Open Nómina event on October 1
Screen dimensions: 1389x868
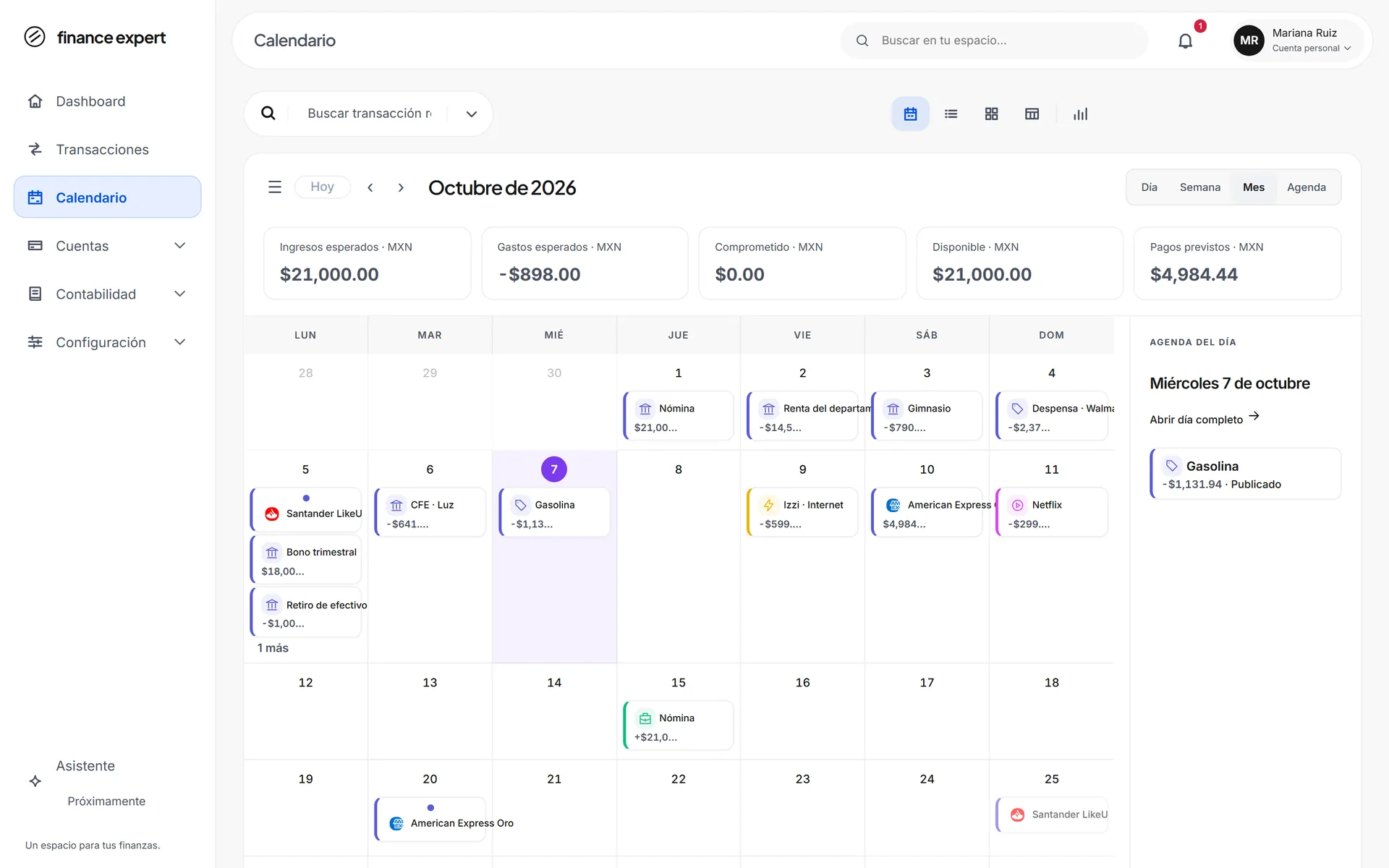pos(679,416)
